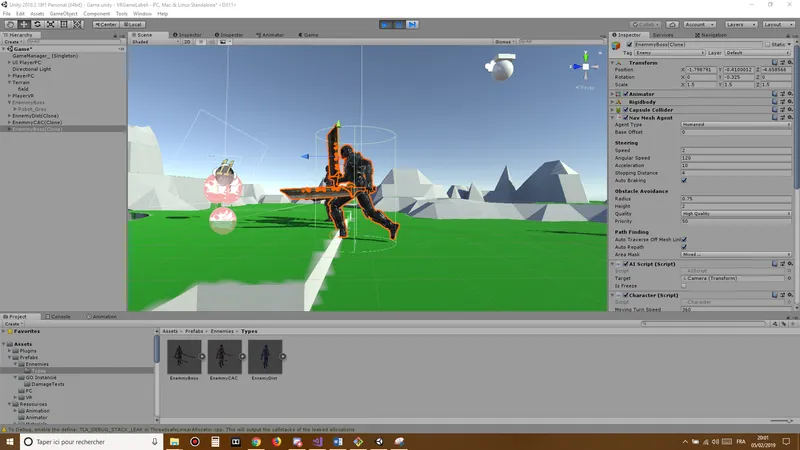Select the Rect transform tool
Viewport: 800px width, 450px height.
pyautogui.click(x=64, y=24)
